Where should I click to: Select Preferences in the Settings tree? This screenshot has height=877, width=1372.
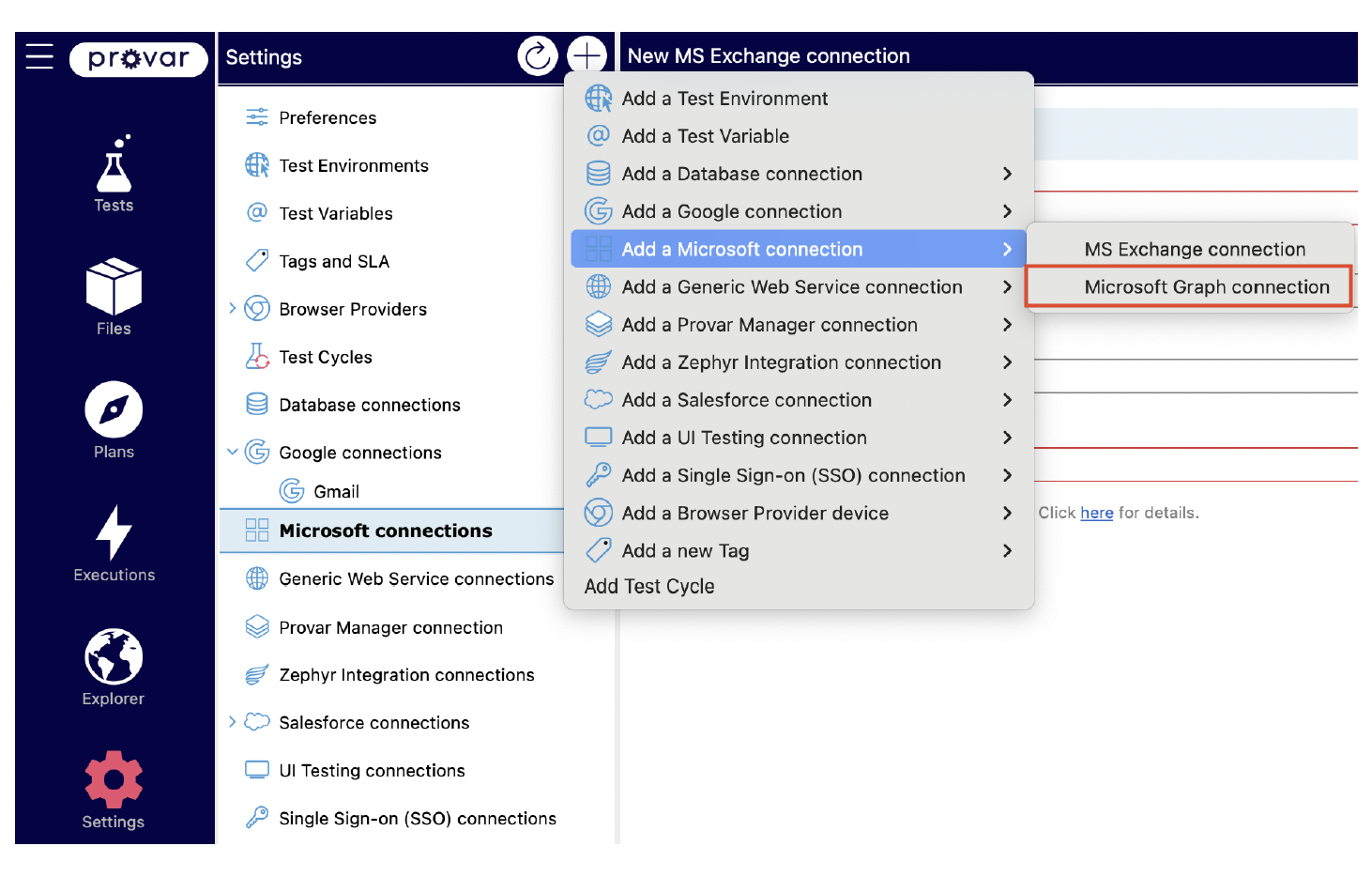[x=328, y=117]
